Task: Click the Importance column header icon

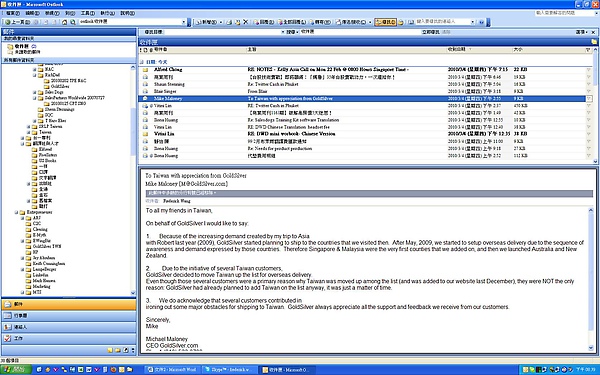Action: [x=141, y=50]
